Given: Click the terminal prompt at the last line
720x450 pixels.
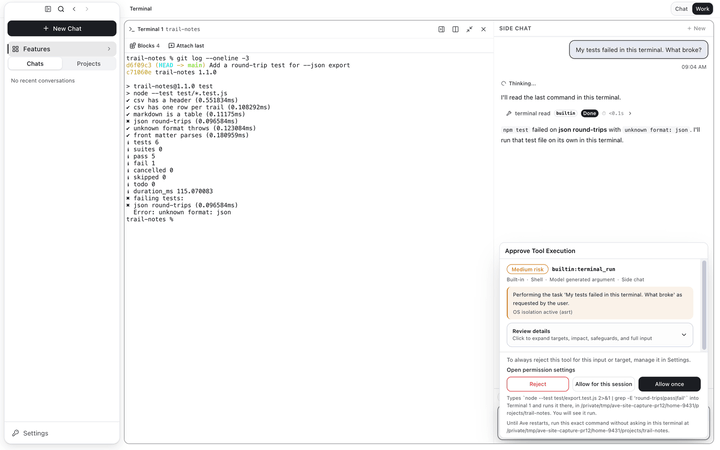Looking at the screenshot, I should [150, 219].
